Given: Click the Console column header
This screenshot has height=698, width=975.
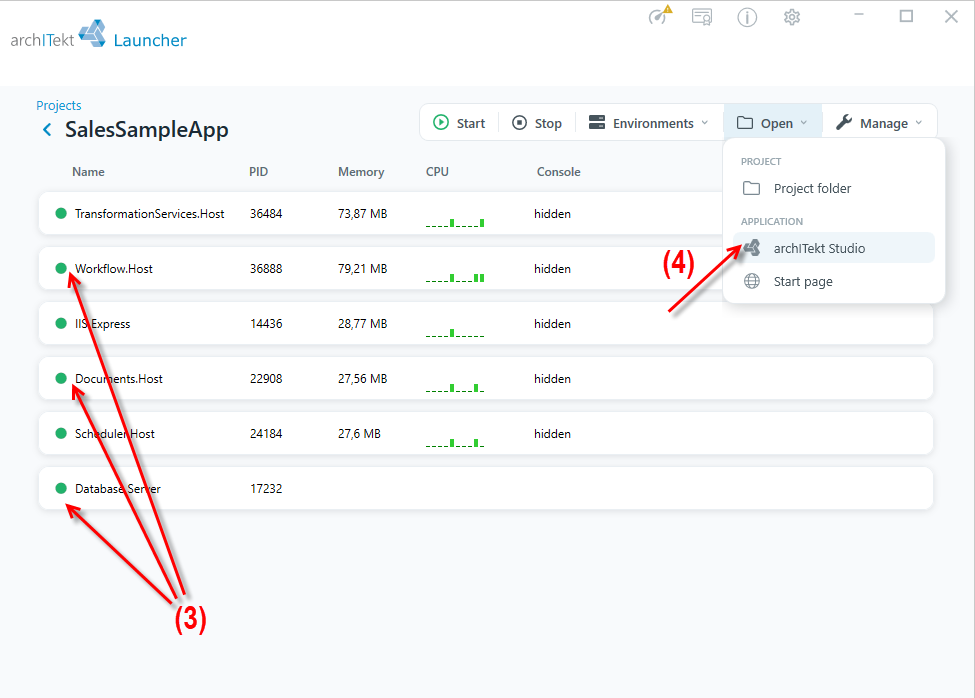Looking at the screenshot, I should point(558,172).
